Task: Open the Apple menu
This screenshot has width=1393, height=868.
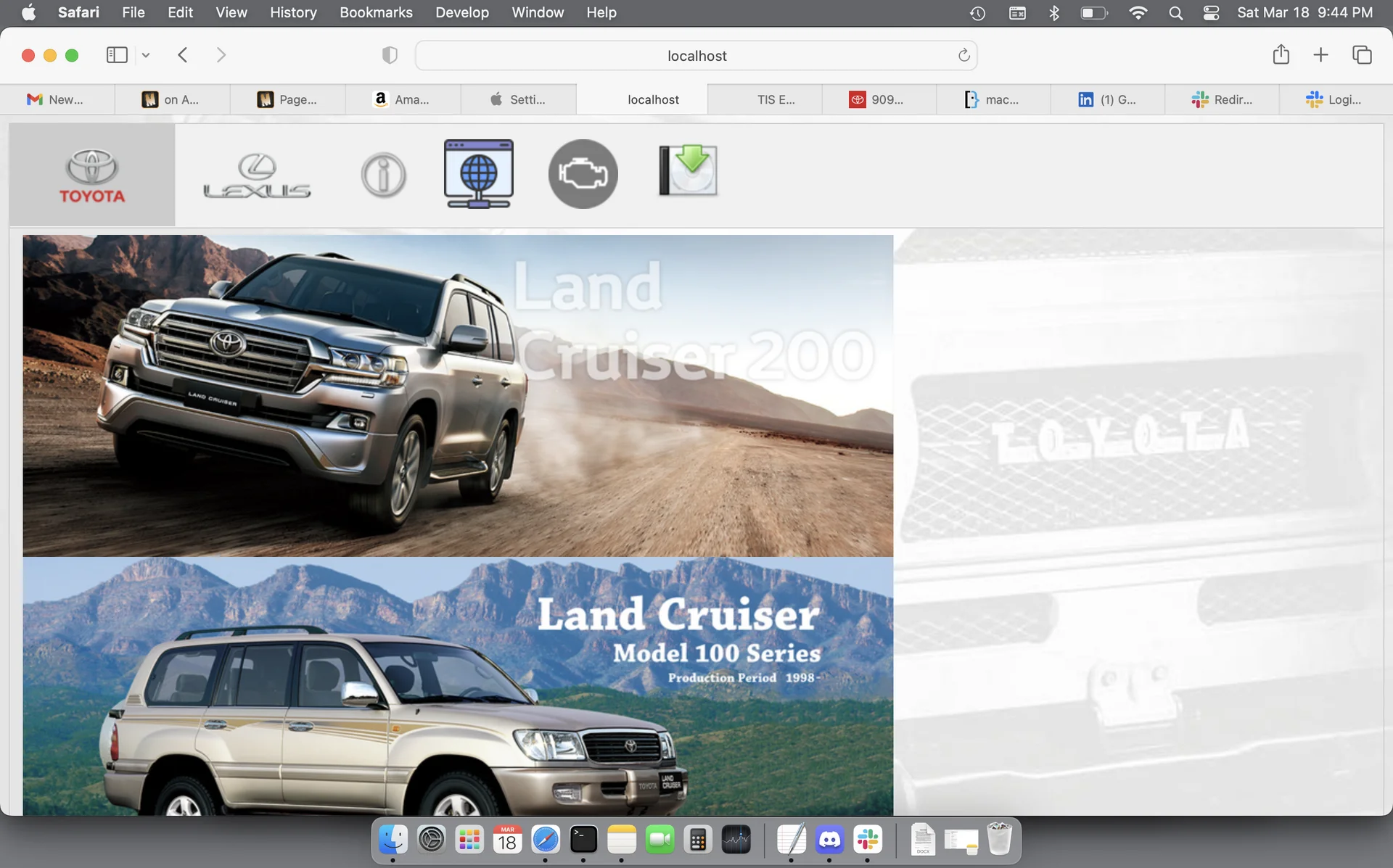Action: 28,12
